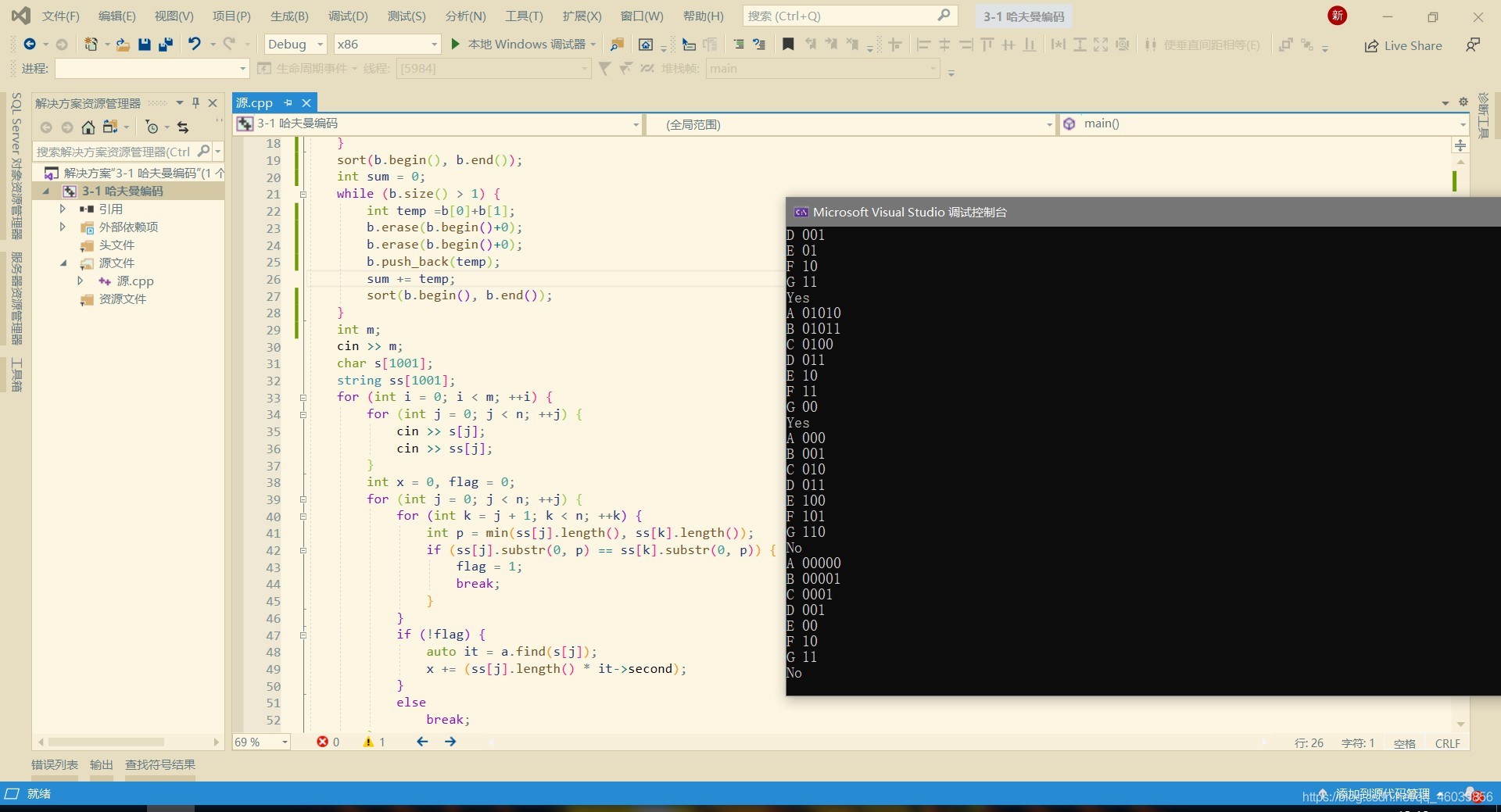Viewport: 1501px width, 812px height.
Task: Click the Save All toolbar icon
Action: [166, 45]
